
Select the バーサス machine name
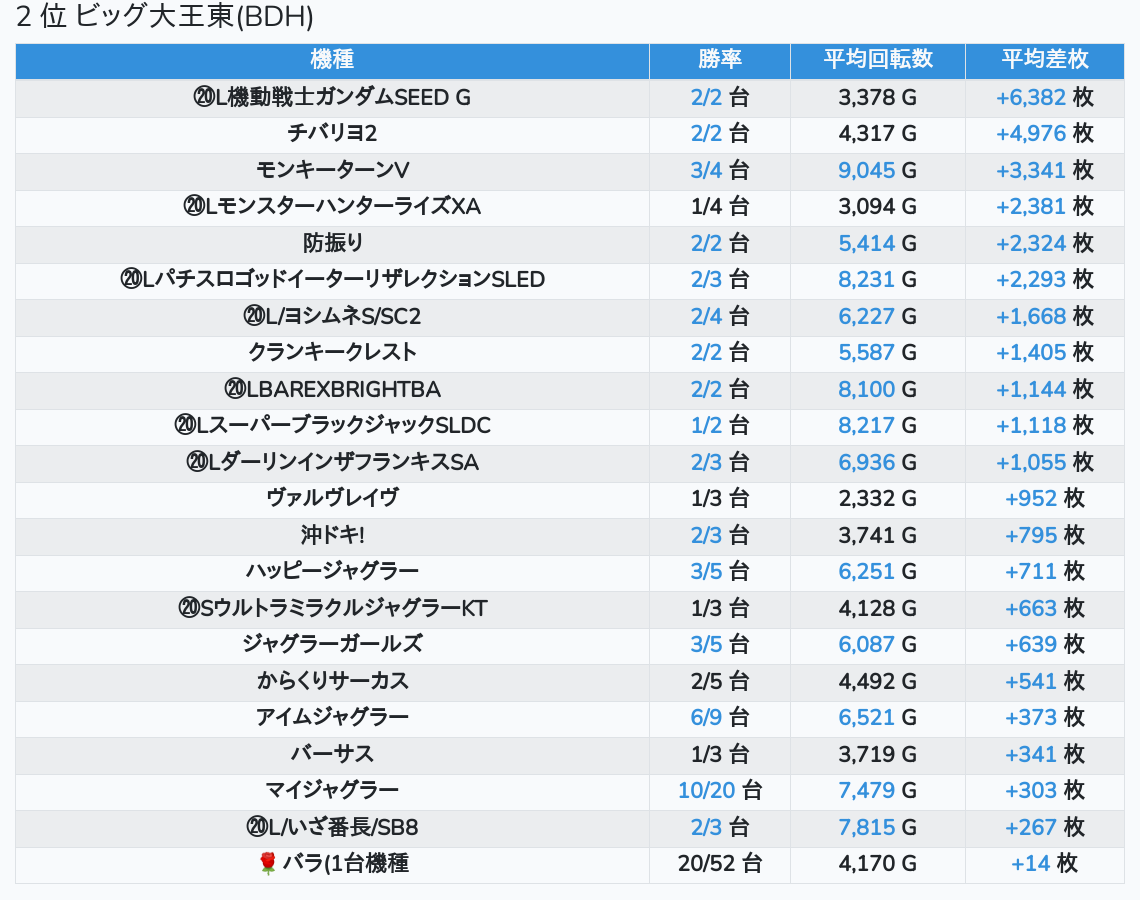click(332, 754)
